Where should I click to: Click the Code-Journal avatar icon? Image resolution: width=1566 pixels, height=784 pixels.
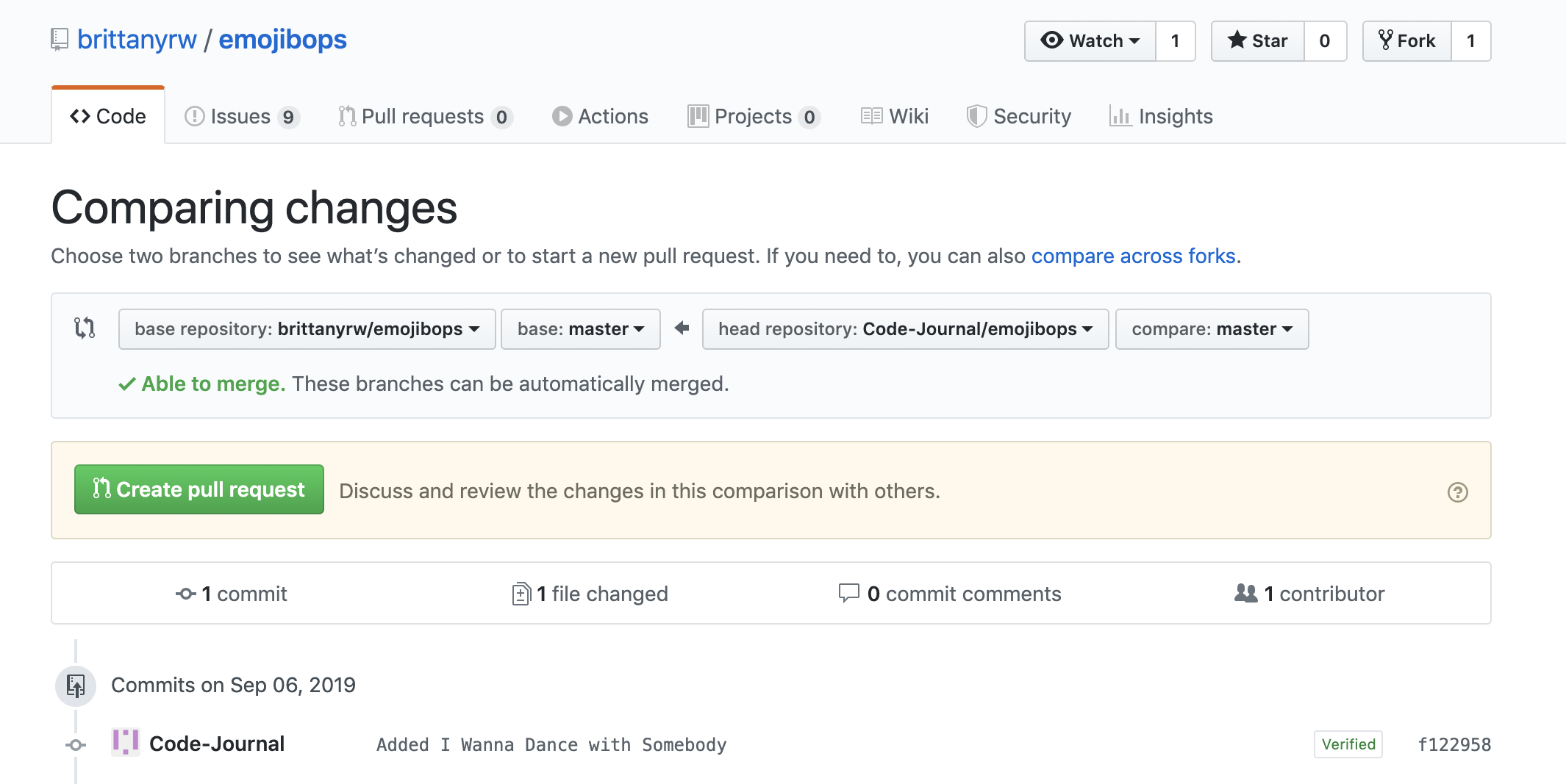click(x=126, y=742)
